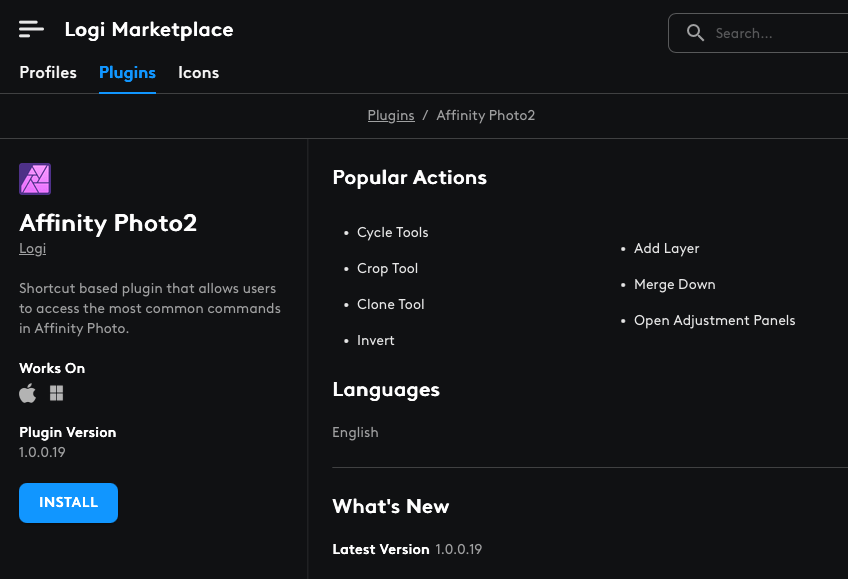The width and height of the screenshot is (848, 579).
Task: Click the Plugin Version label
Action: (x=68, y=432)
